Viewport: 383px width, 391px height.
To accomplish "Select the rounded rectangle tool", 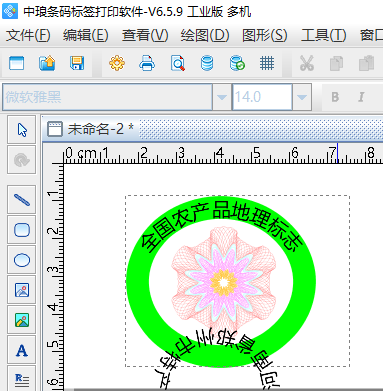I will coord(22,230).
